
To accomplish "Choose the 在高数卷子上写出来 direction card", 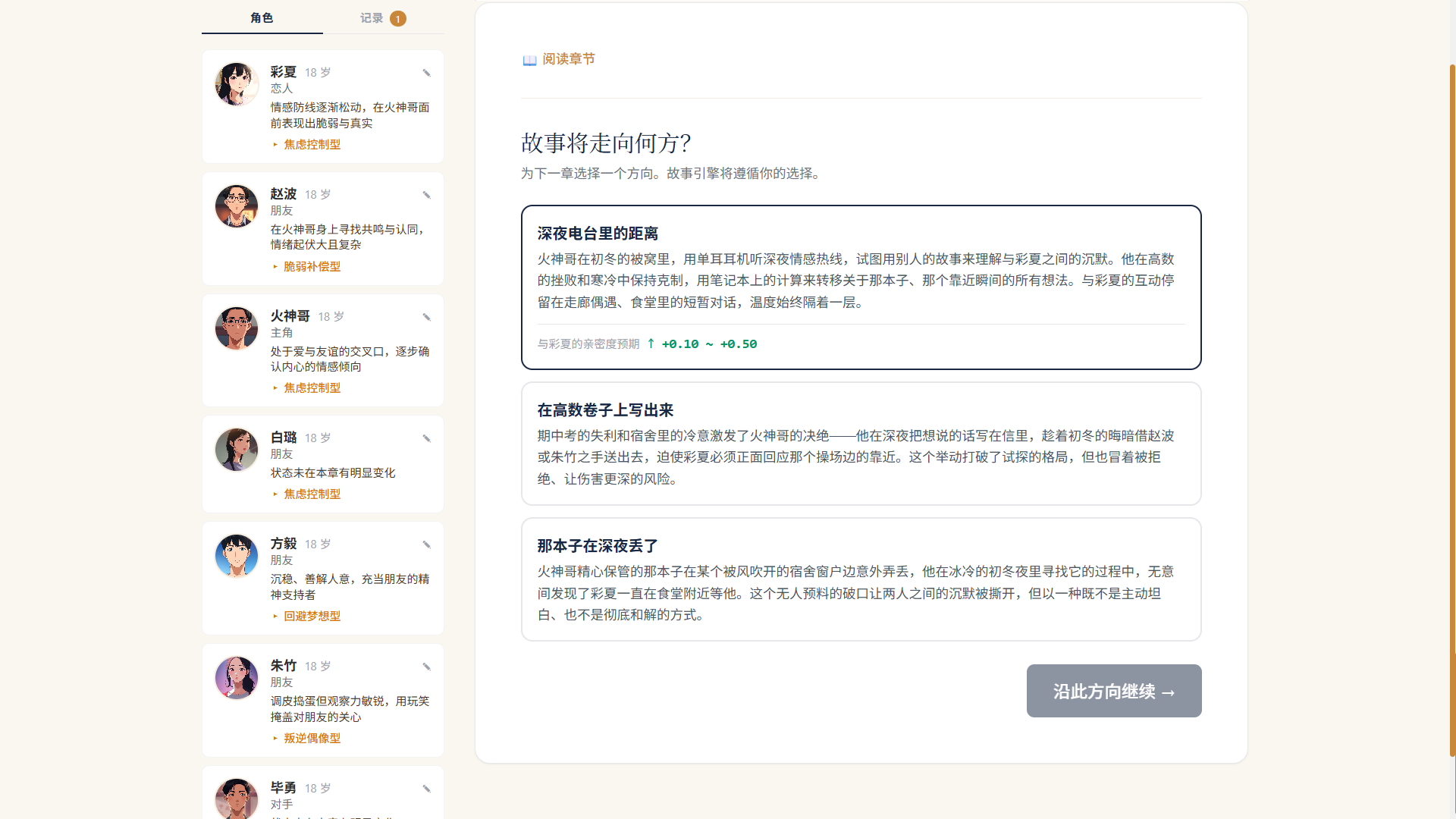I will click(861, 444).
